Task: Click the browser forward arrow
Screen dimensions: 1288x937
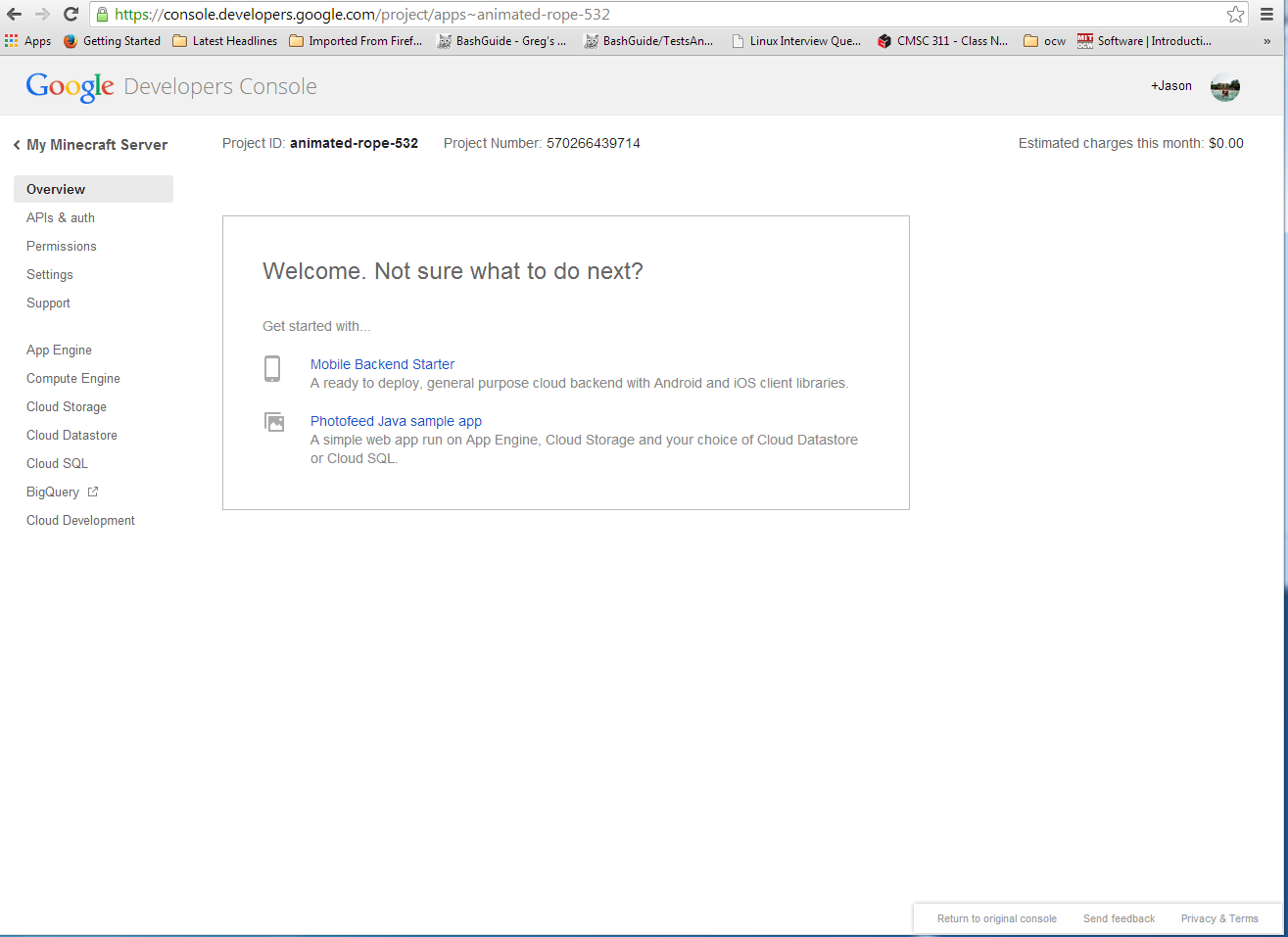Action: [x=42, y=14]
